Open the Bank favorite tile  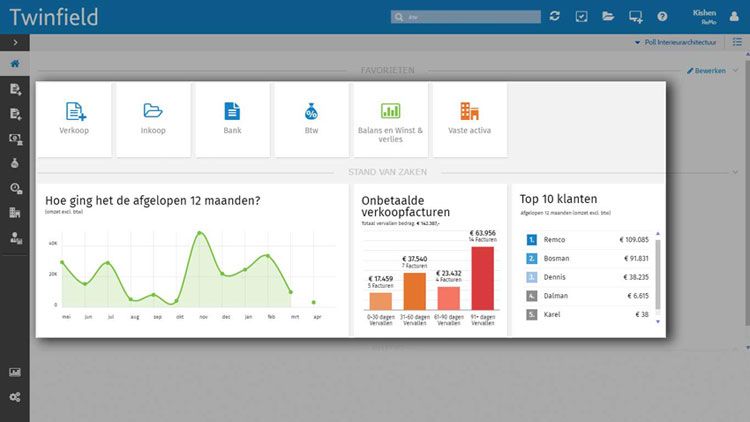pos(232,120)
